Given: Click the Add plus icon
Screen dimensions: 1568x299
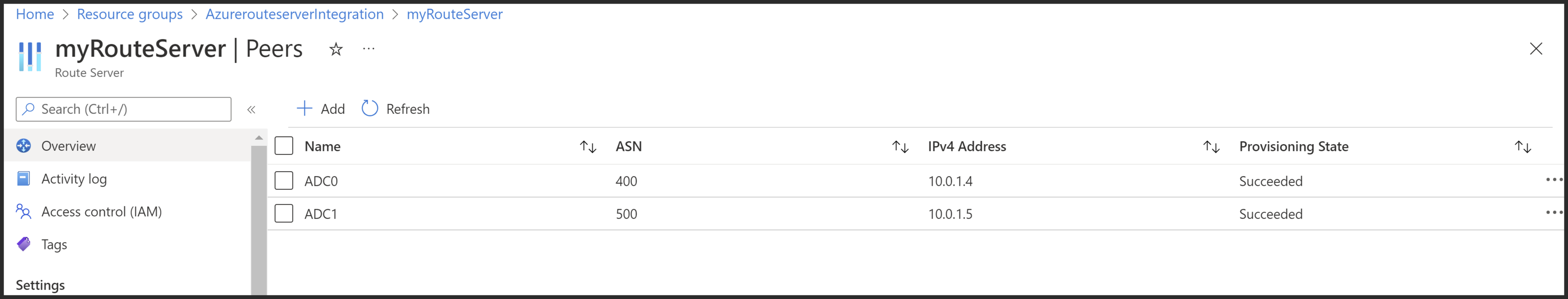Looking at the screenshot, I should [x=304, y=108].
